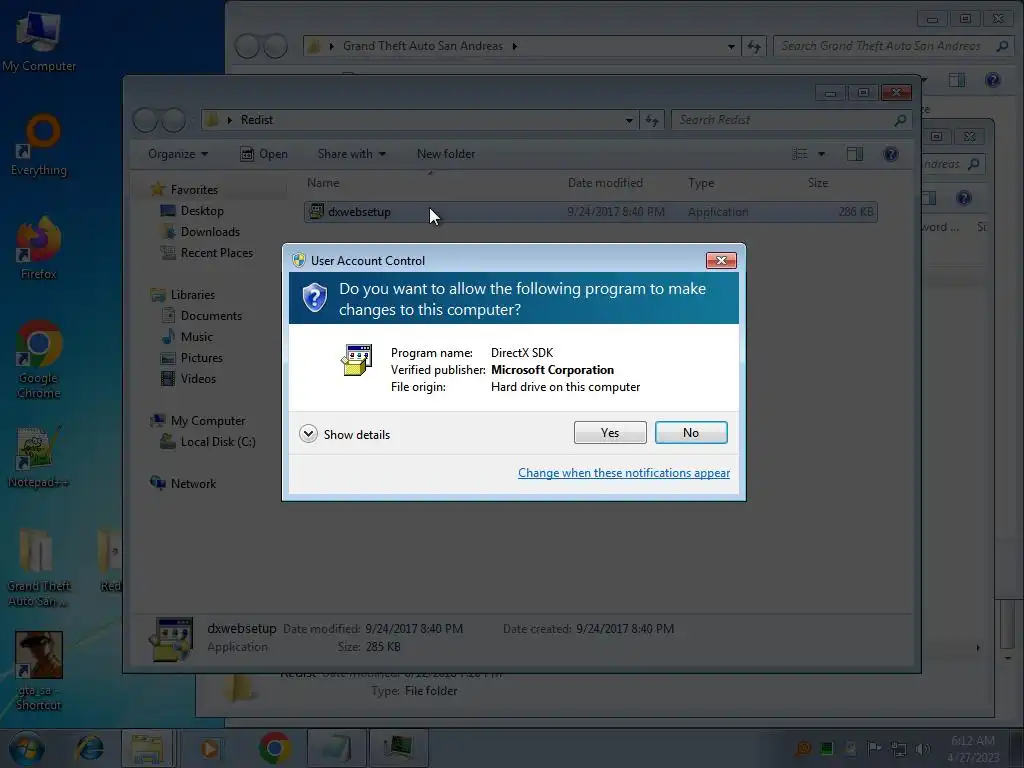Select the dxwebsetup file in Redist window
Image resolution: width=1024 pixels, height=768 pixels.
590,212
